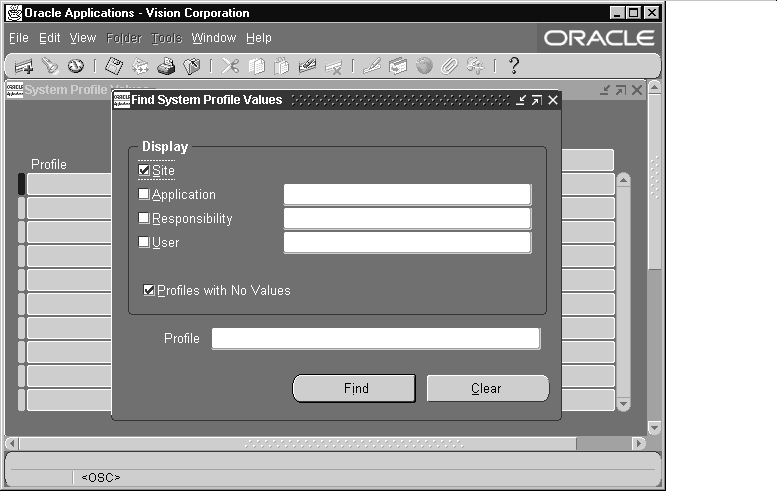Click the <OSC> status bar text

(x=101, y=477)
